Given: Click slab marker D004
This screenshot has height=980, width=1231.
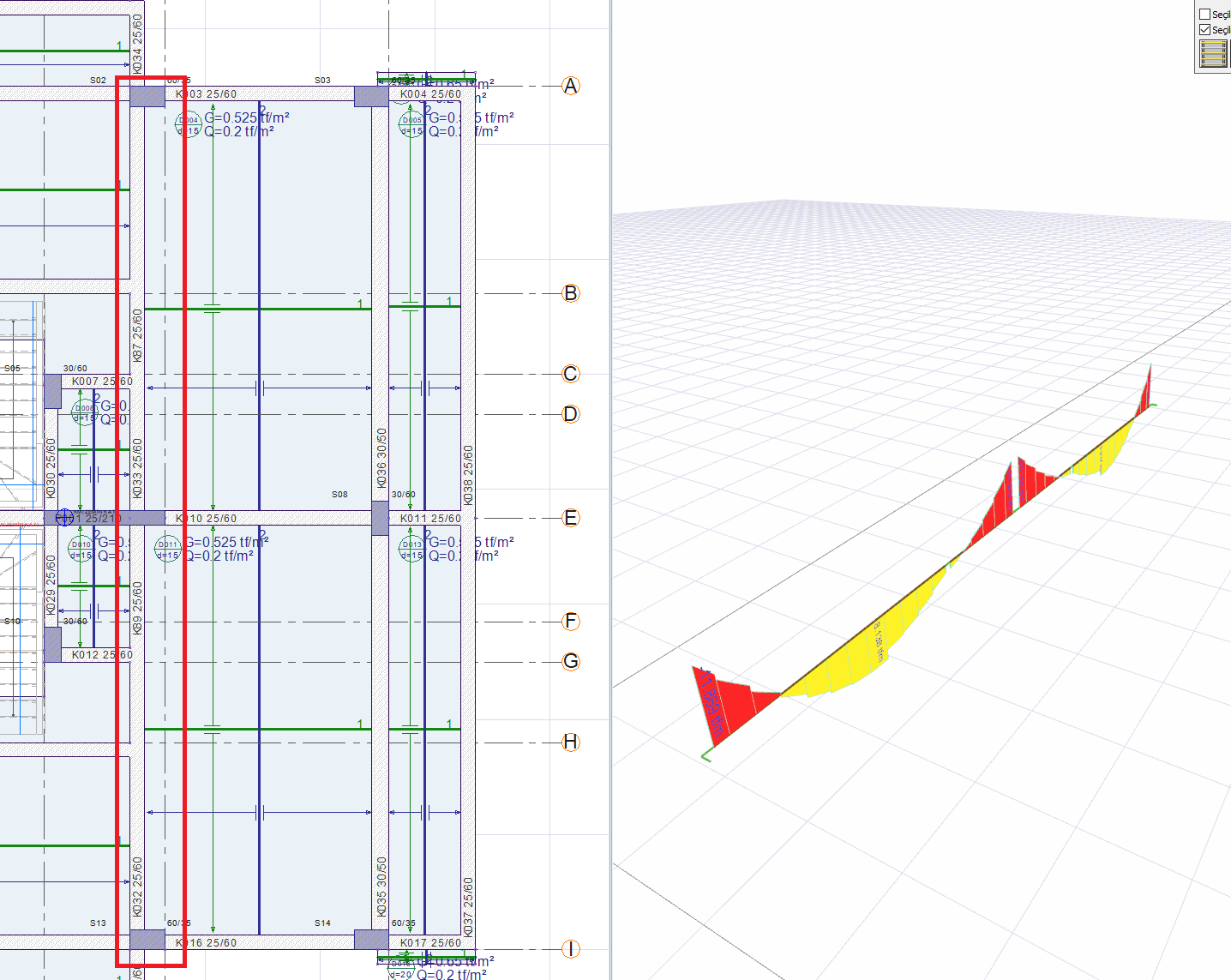Looking at the screenshot, I should pyautogui.click(x=189, y=124).
